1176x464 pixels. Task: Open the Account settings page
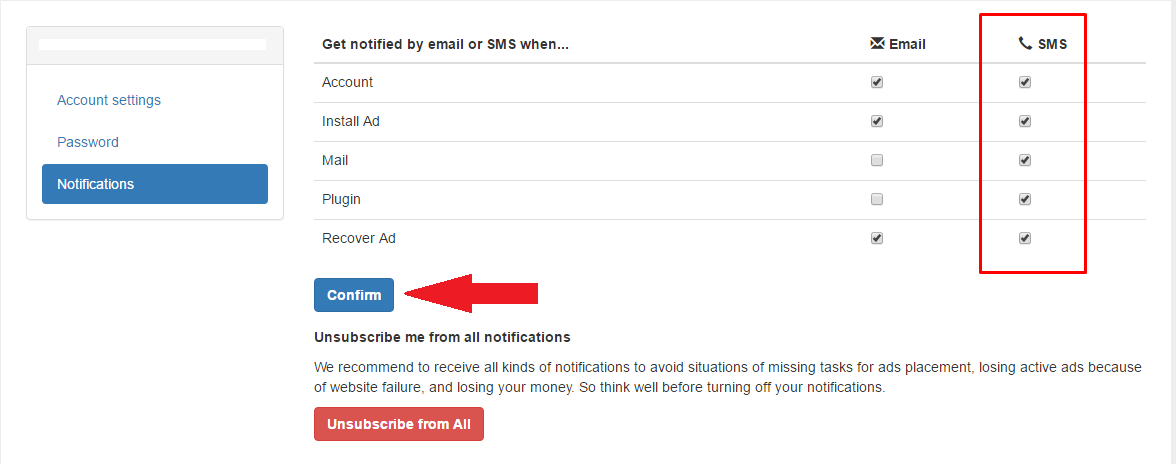point(109,100)
